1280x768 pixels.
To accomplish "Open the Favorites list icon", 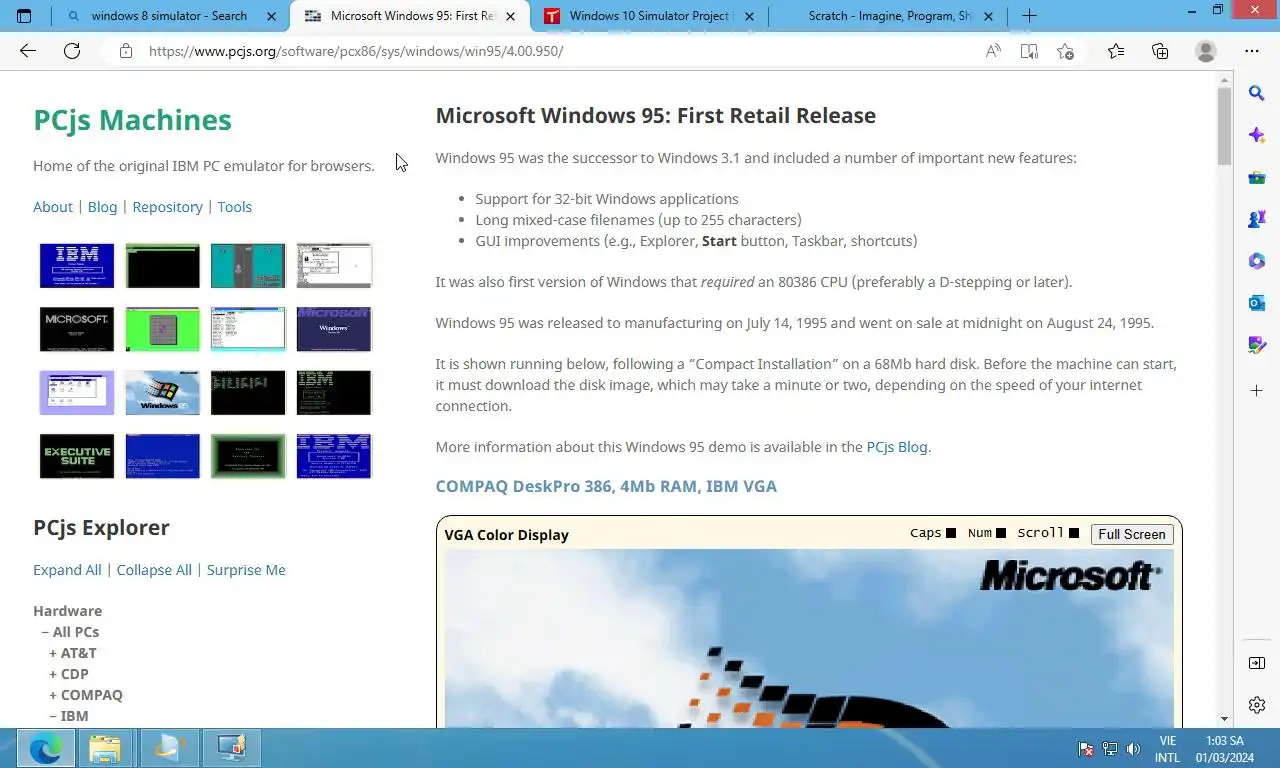I will click(x=1116, y=51).
